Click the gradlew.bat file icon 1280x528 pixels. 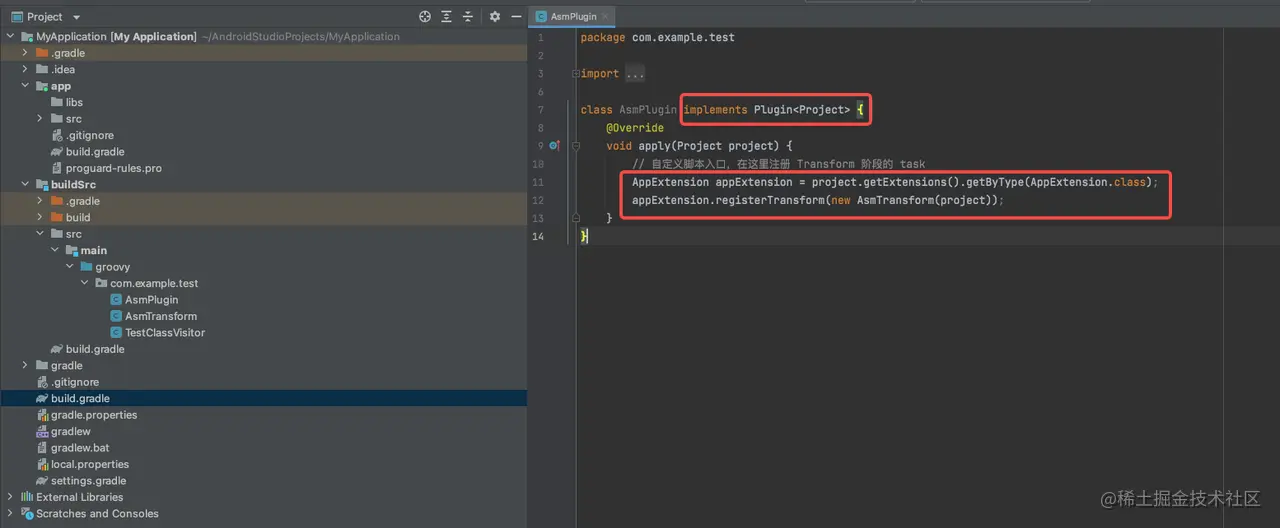pyautogui.click(x=42, y=448)
